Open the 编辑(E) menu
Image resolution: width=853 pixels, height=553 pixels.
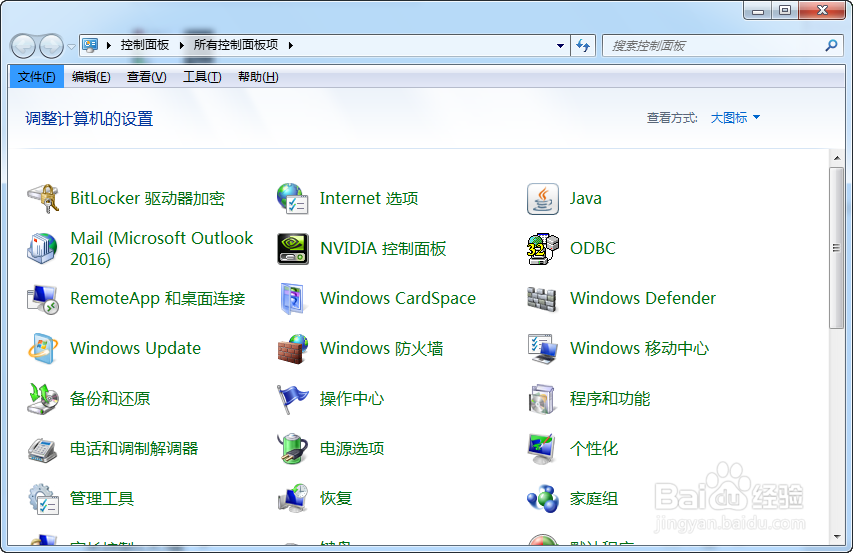pyautogui.click(x=91, y=77)
